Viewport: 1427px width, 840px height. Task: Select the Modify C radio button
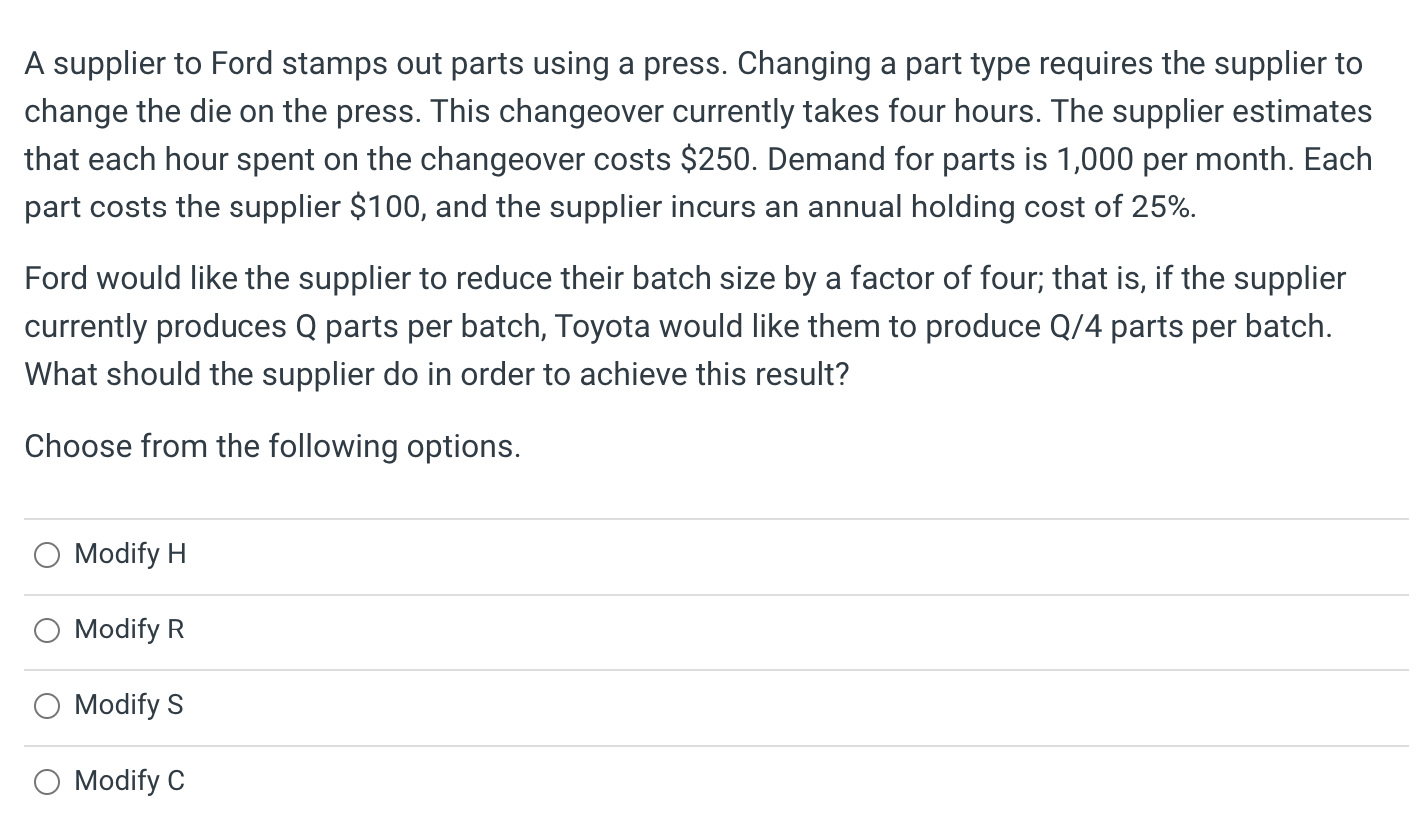tap(46, 781)
